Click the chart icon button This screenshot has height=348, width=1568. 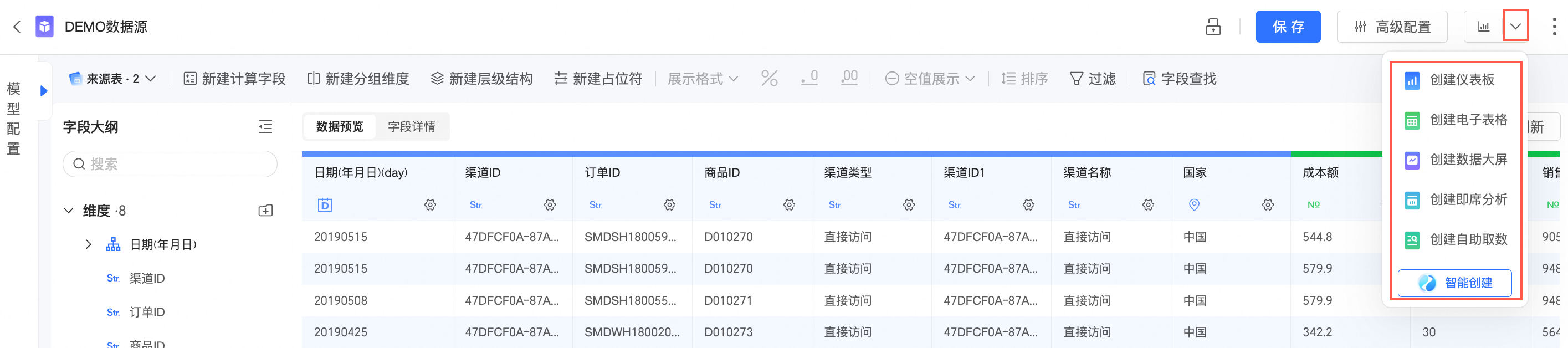1483,27
